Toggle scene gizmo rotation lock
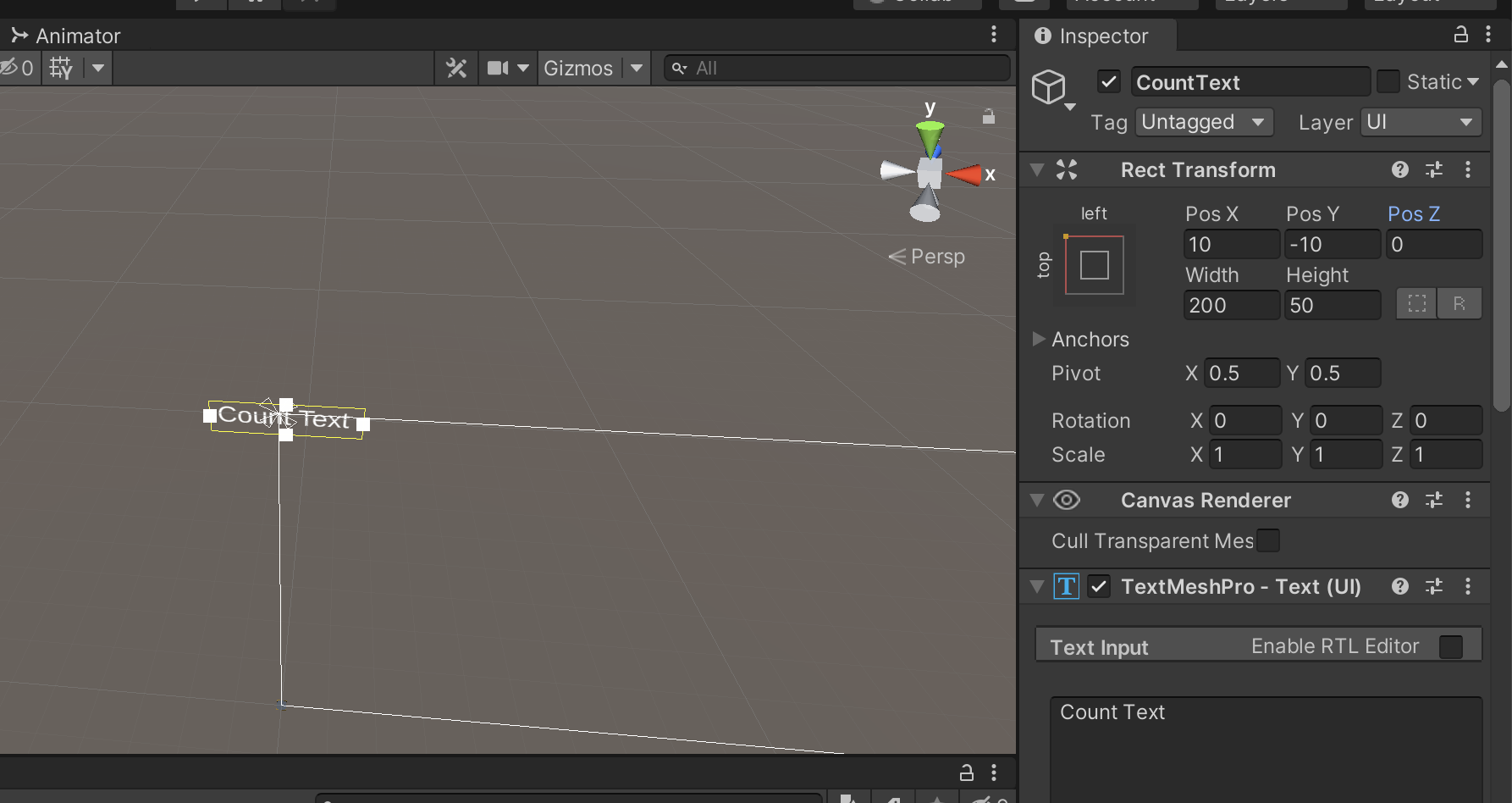The width and height of the screenshot is (1512, 803). (x=988, y=116)
